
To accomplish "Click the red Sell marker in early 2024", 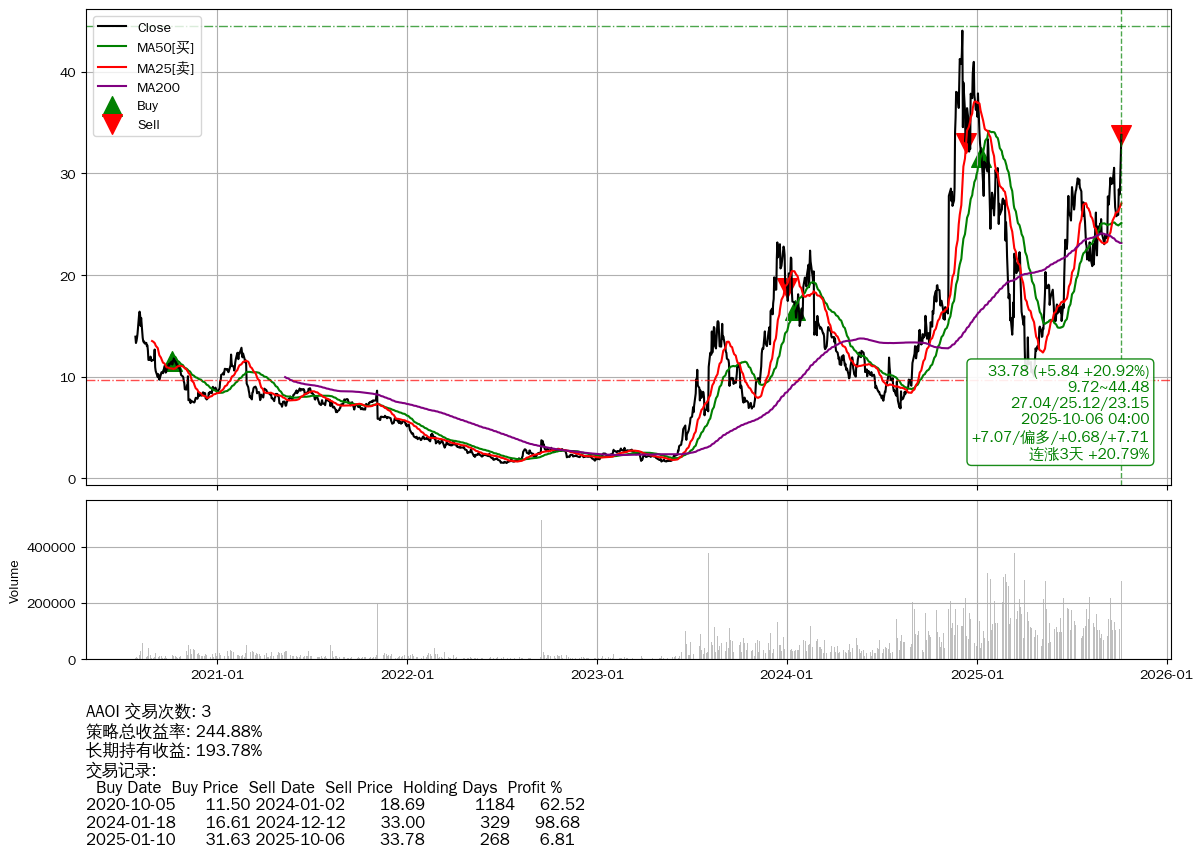I will [x=787, y=288].
